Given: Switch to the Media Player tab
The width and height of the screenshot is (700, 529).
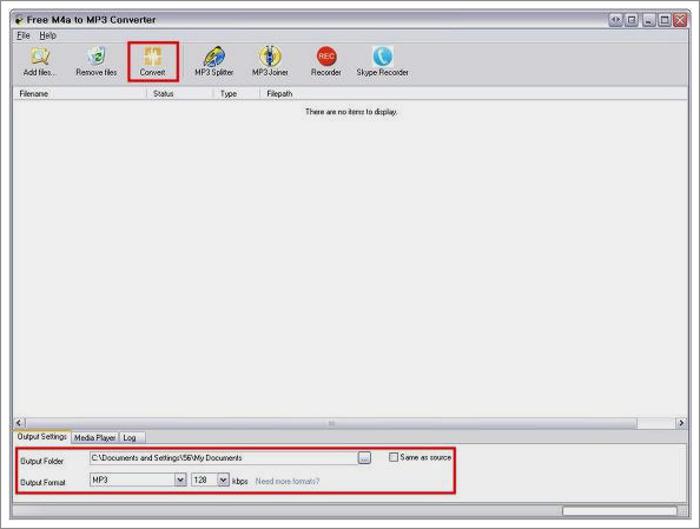Looking at the screenshot, I should pyautogui.click(x=95, y=438).
